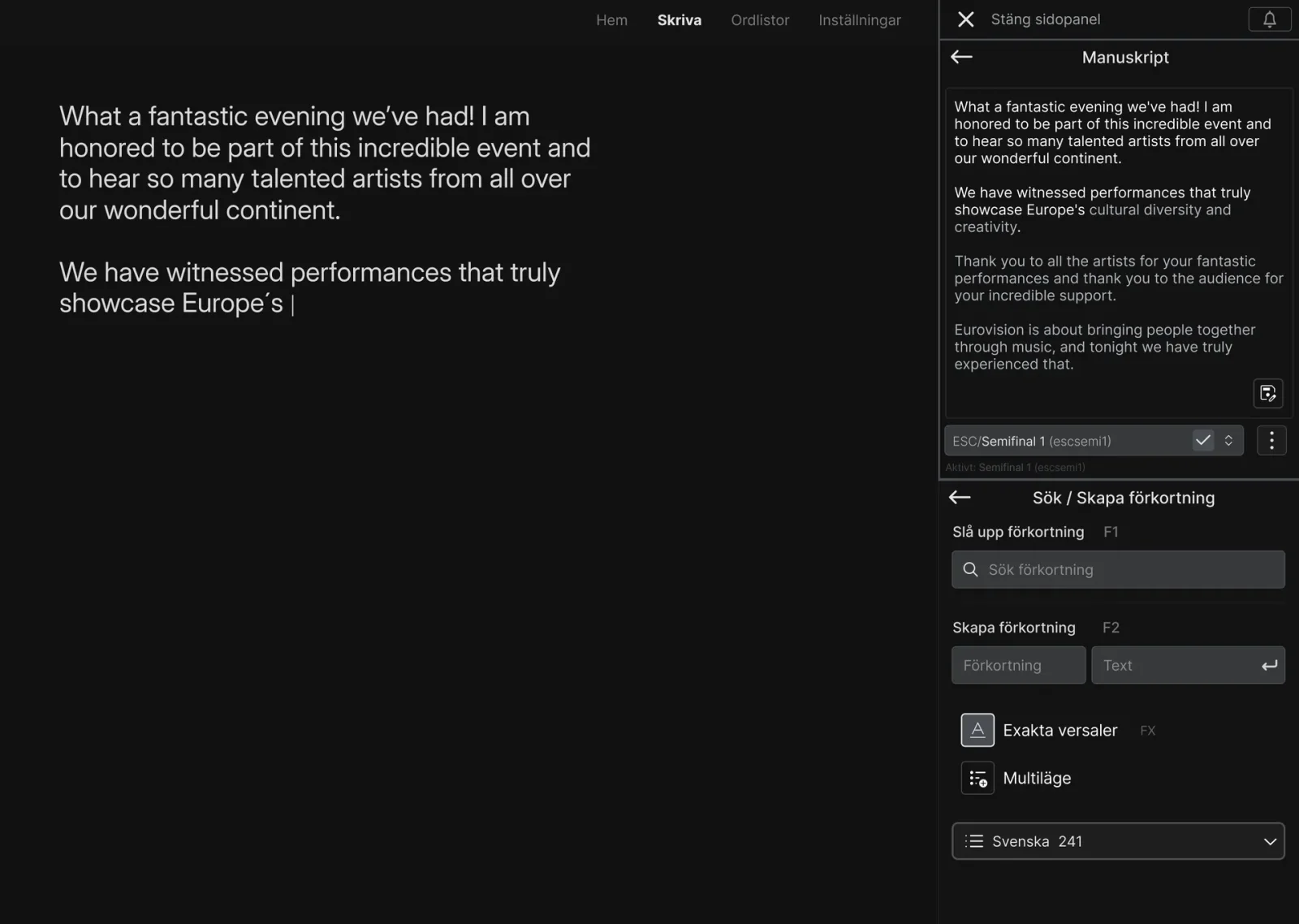Switch to the Ordlistor tab

[759, 20]
